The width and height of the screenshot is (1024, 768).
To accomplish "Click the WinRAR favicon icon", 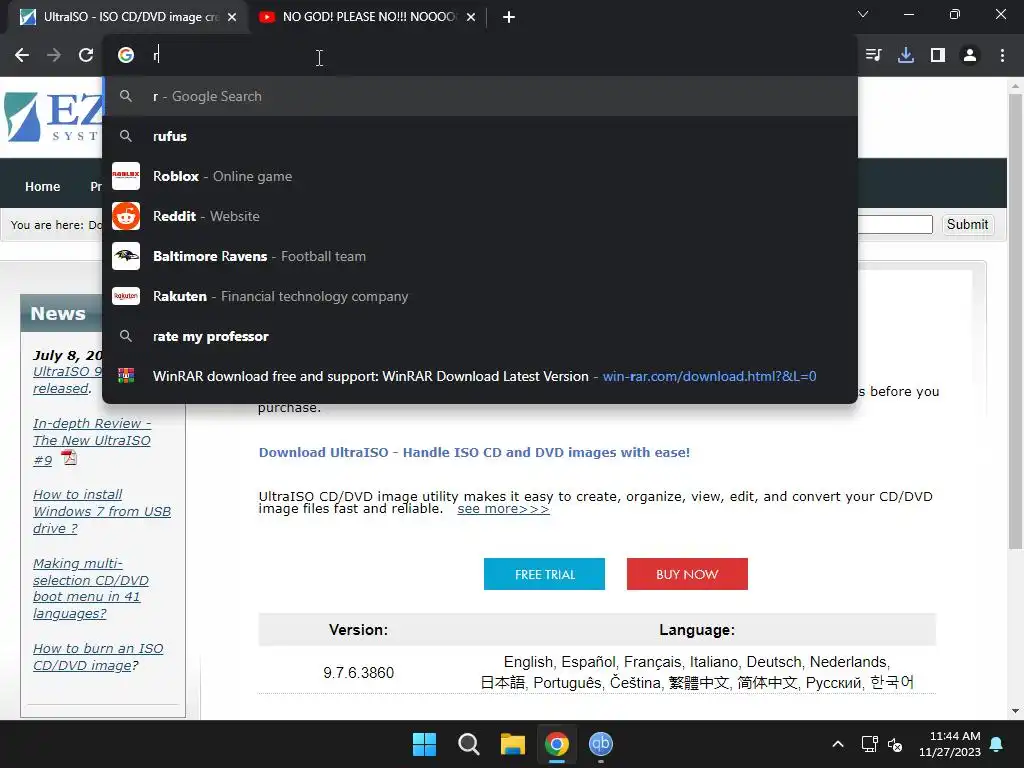I will click(126, 376).
